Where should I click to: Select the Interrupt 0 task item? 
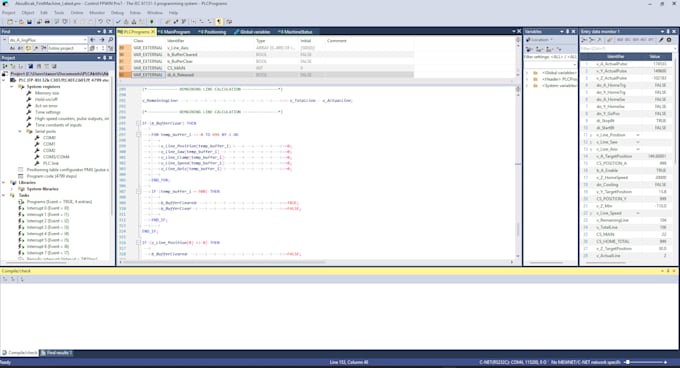click(x=48, y=208)
